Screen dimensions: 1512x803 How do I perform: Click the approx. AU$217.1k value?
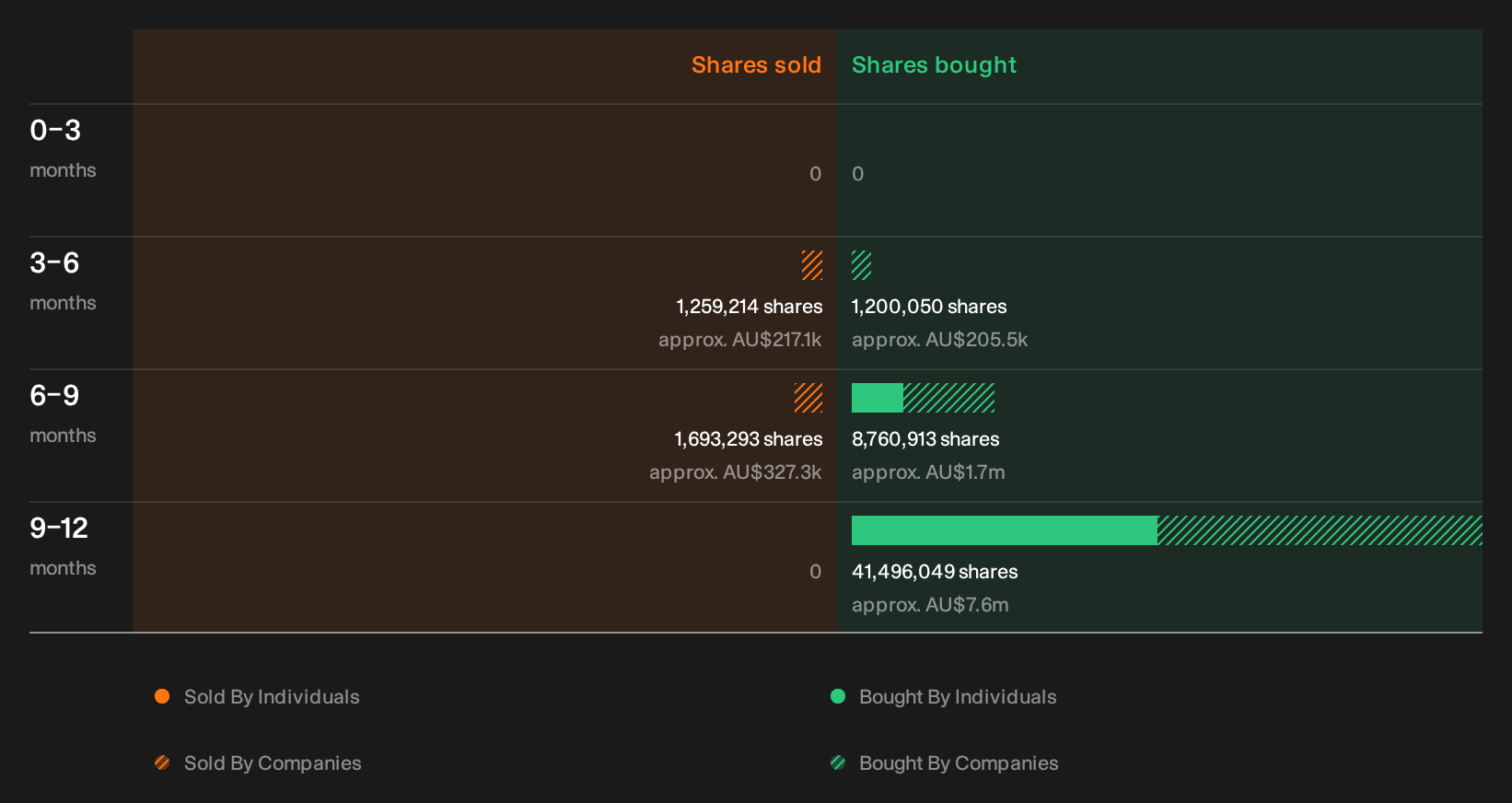(740, 340)
